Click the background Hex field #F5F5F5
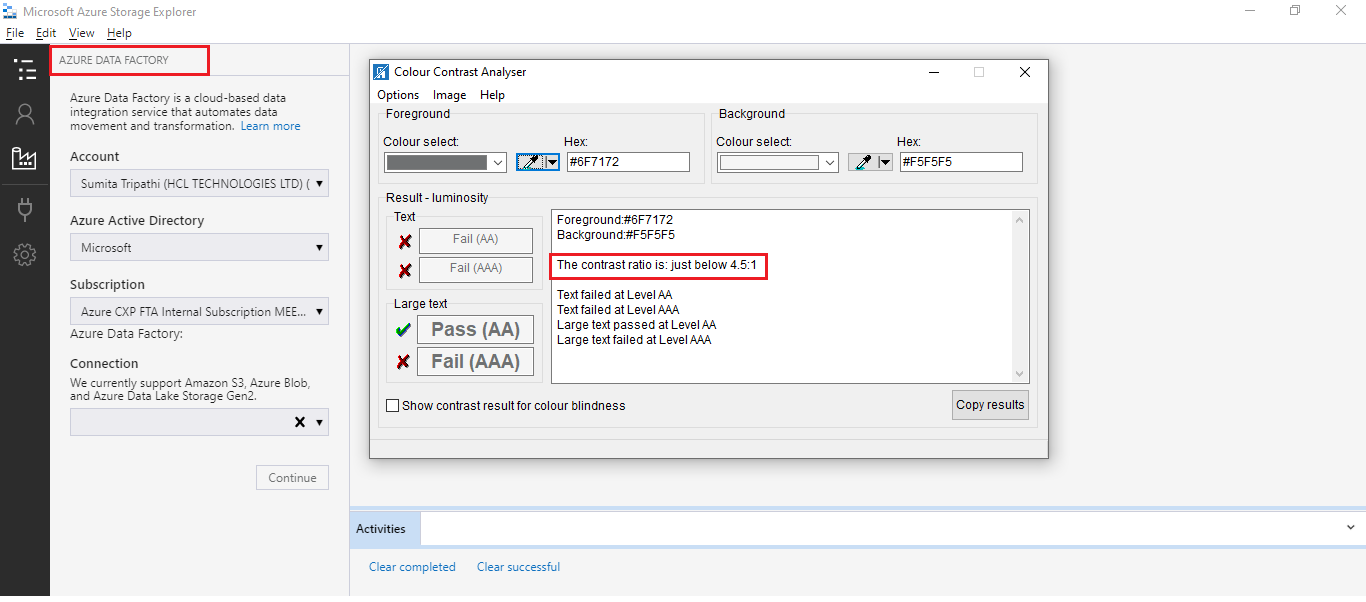This screenshot has width=1366, height=602. point(961,162)
